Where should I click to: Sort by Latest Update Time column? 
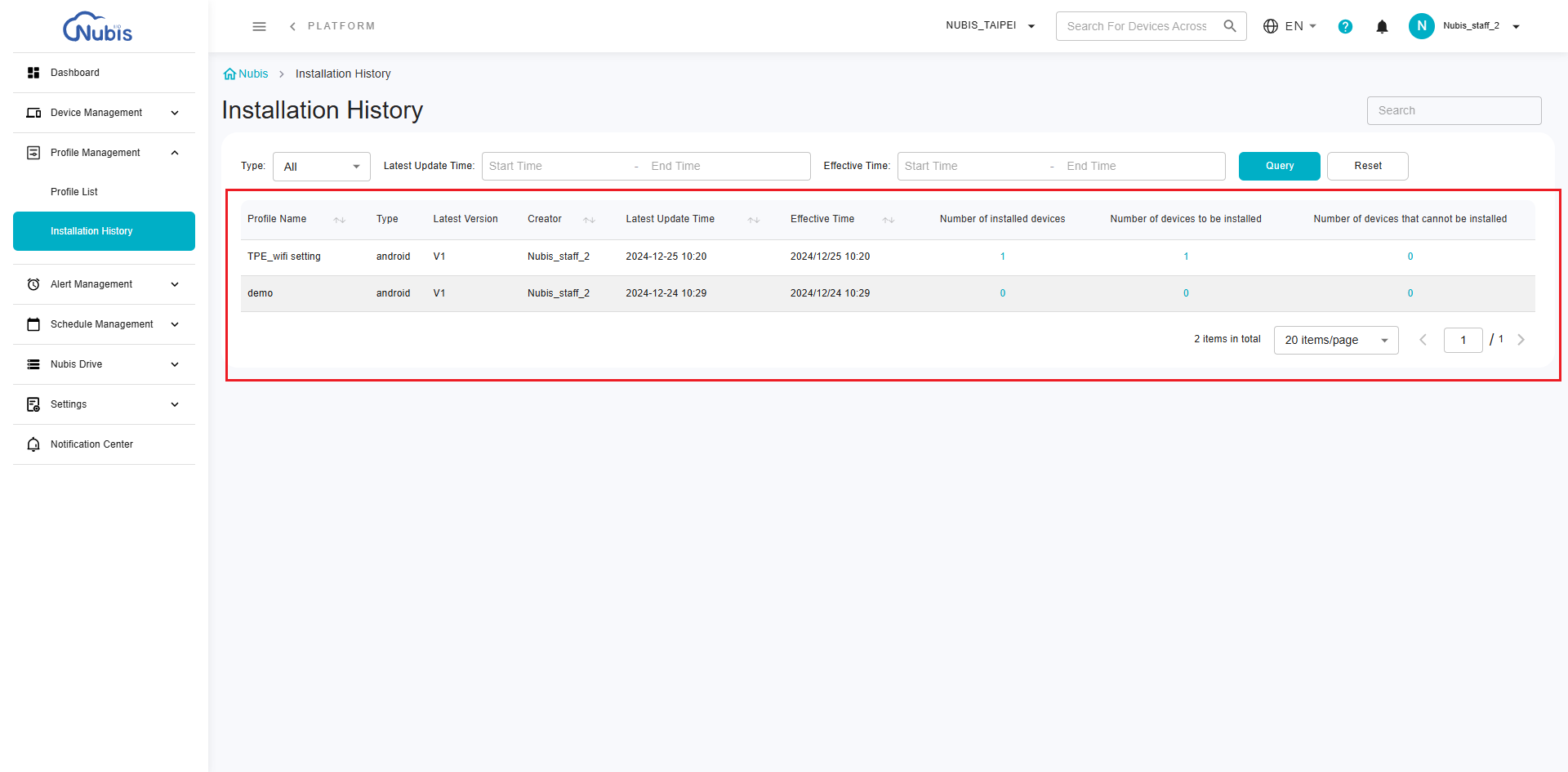(754, 220)
